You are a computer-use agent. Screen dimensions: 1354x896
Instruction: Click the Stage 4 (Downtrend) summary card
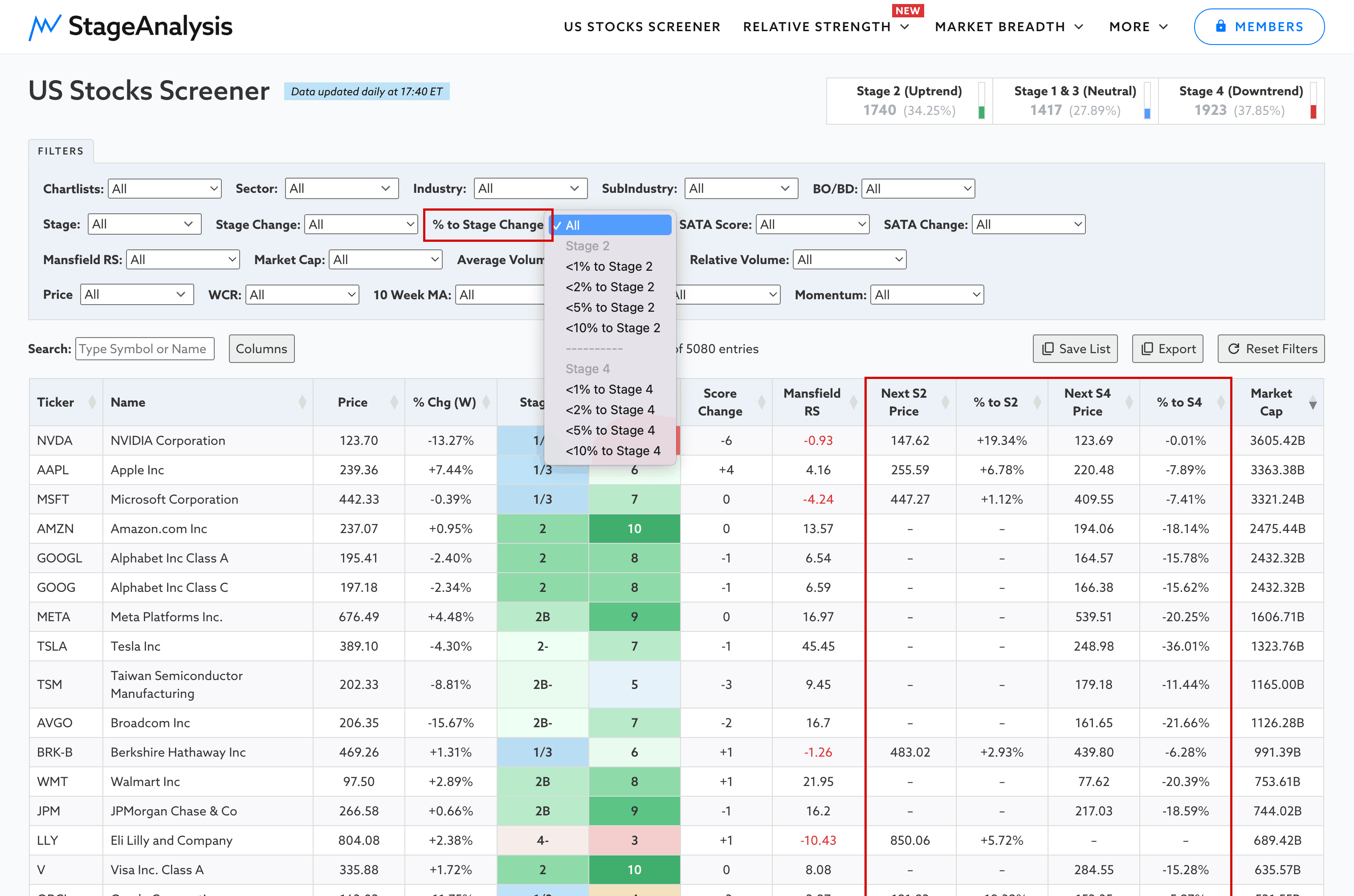point(1241,101)
